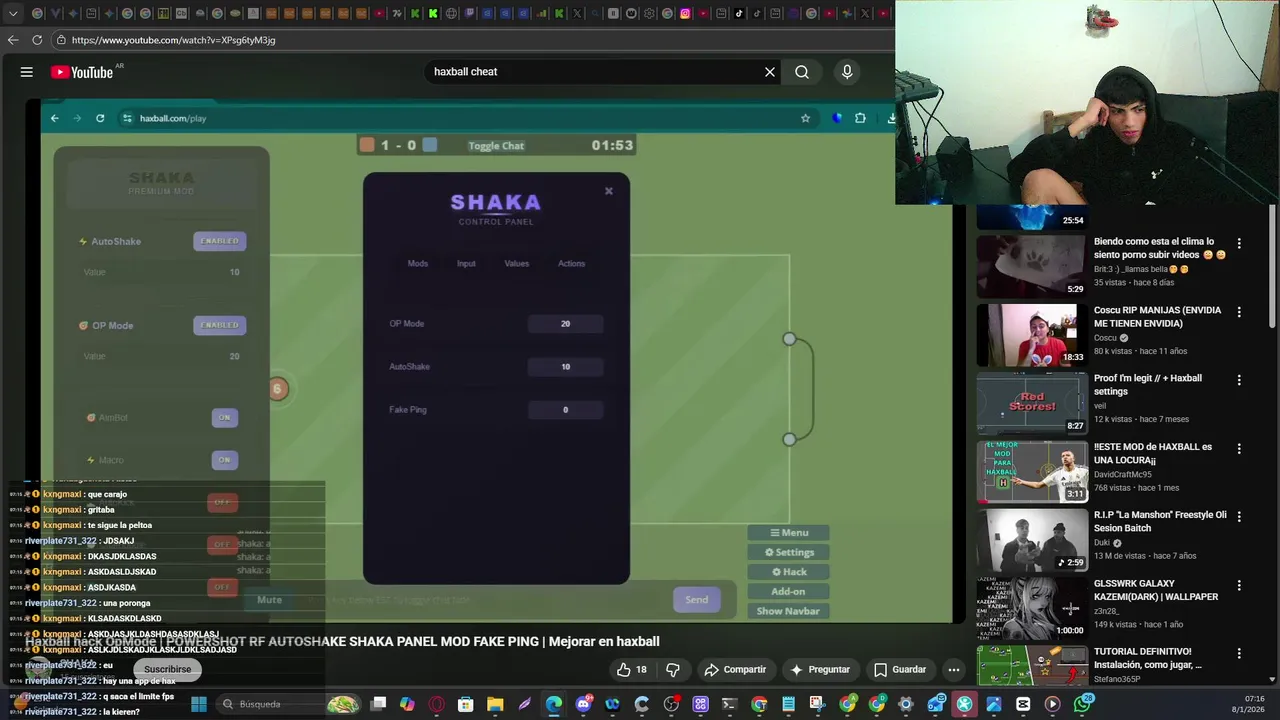Open options for 'Biendo como esta el clima' video
The width and height of the screenshot is (1280, 720).
click(1239, 243)
